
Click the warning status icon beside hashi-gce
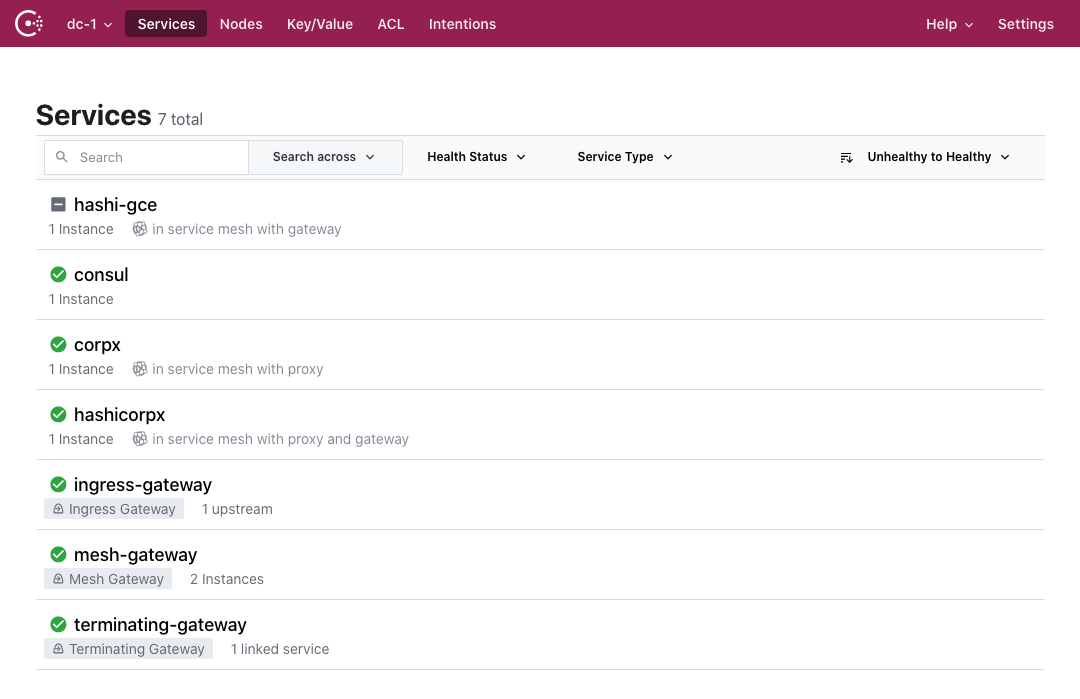[58, 204]
